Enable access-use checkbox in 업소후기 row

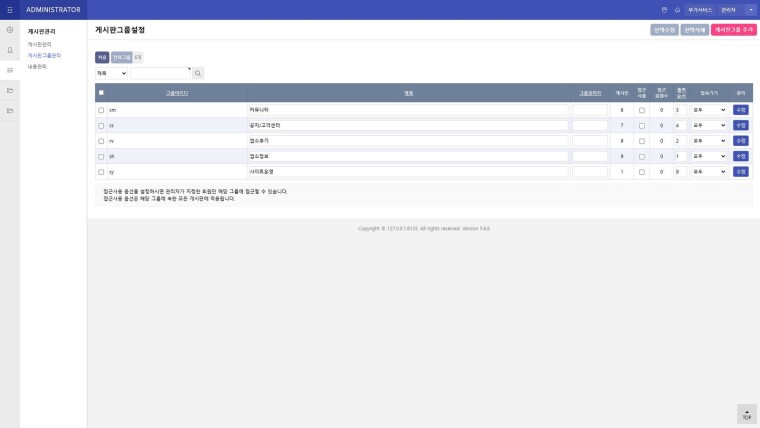(642, 141)
